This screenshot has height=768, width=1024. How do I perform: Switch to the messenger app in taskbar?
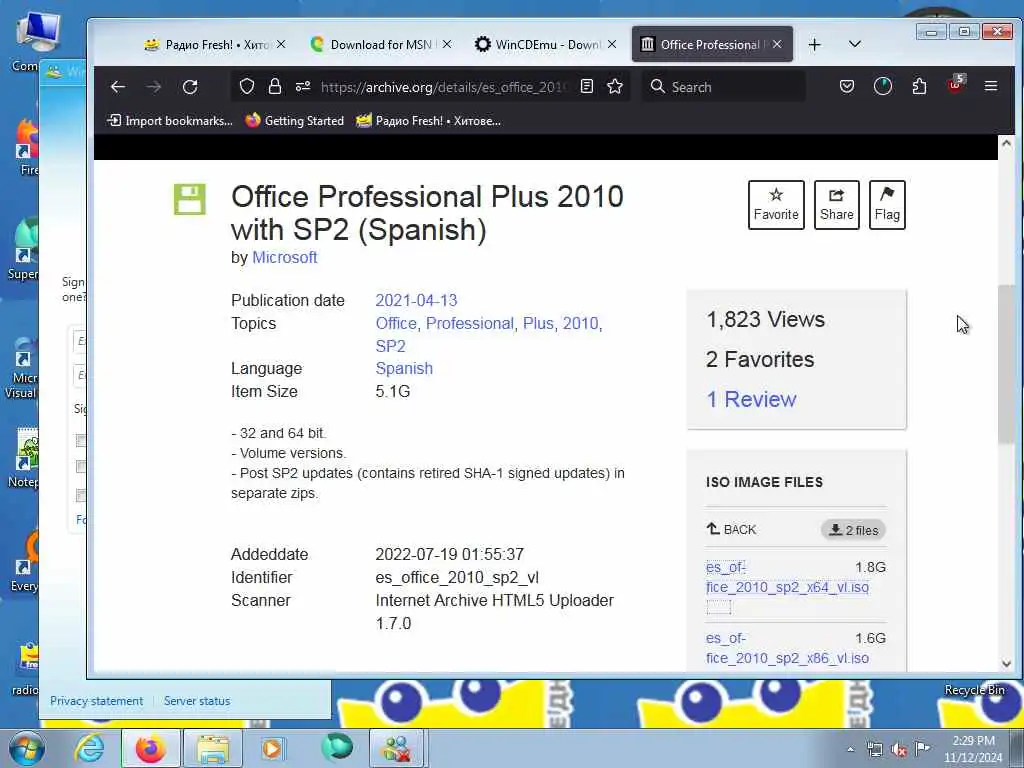pos(398,748)
